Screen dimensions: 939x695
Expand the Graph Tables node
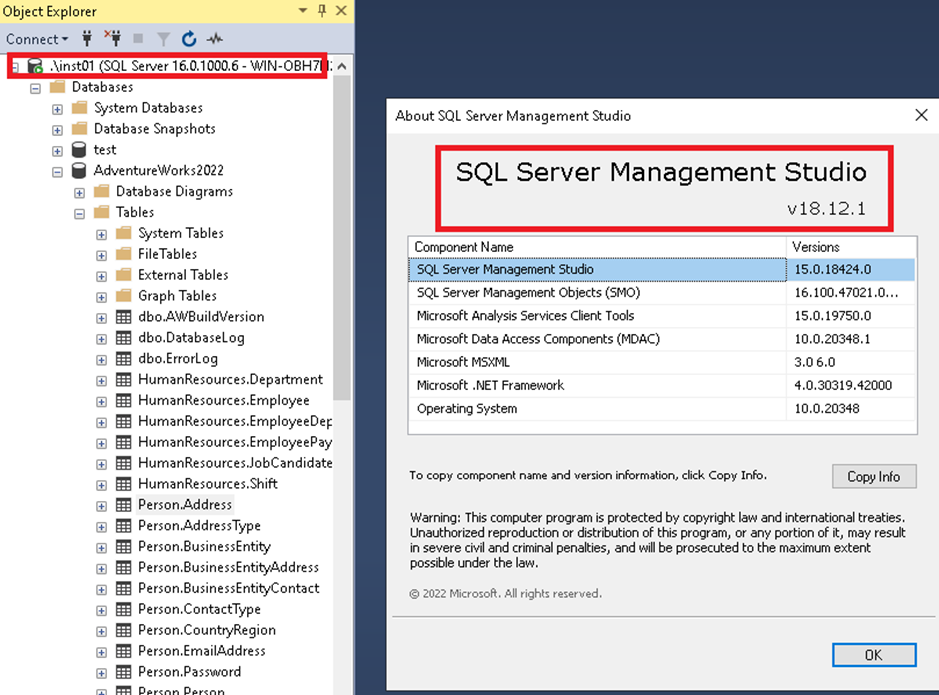(x=102, y=298)
